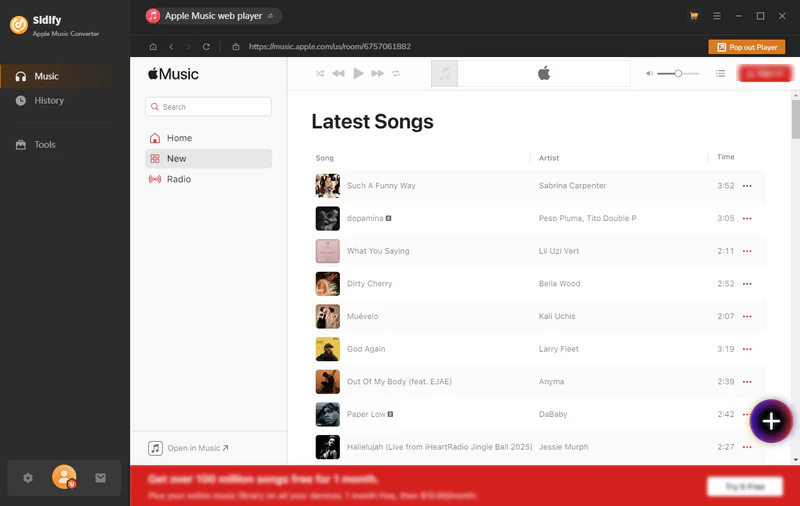Viewport: 800px width, 506px height.
Task: Click the red Sign In button
Action: [x=765, y=73]
